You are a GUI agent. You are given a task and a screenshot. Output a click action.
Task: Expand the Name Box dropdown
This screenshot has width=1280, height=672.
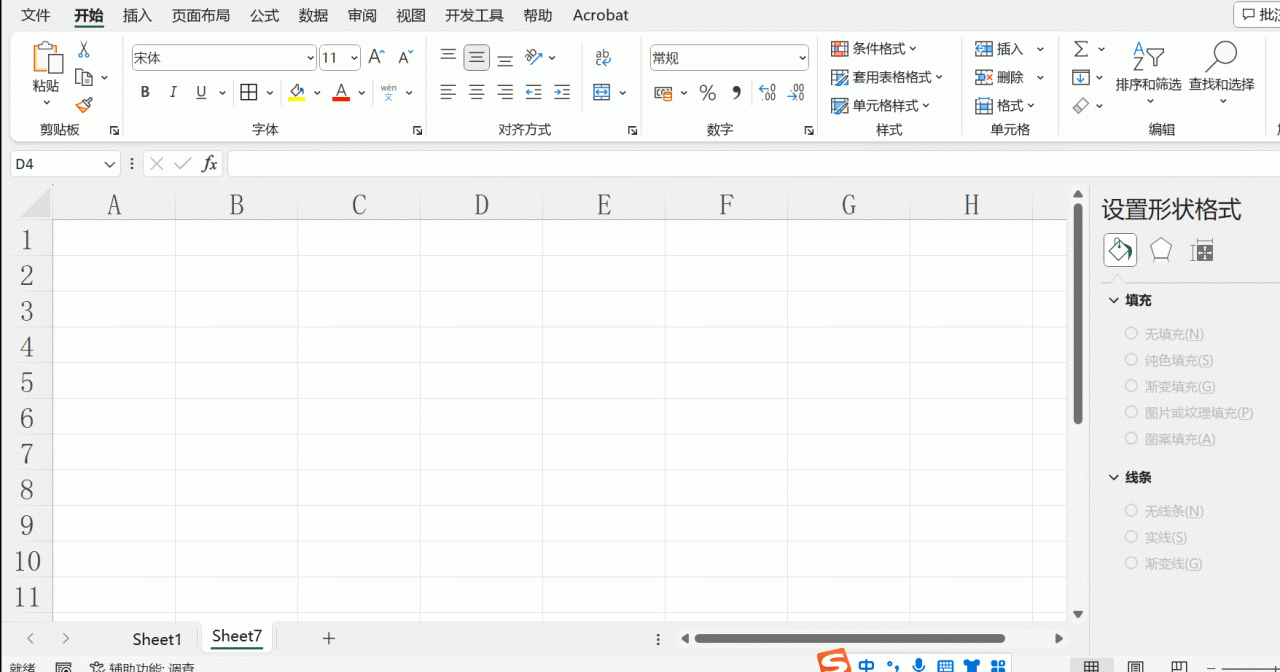110,164
